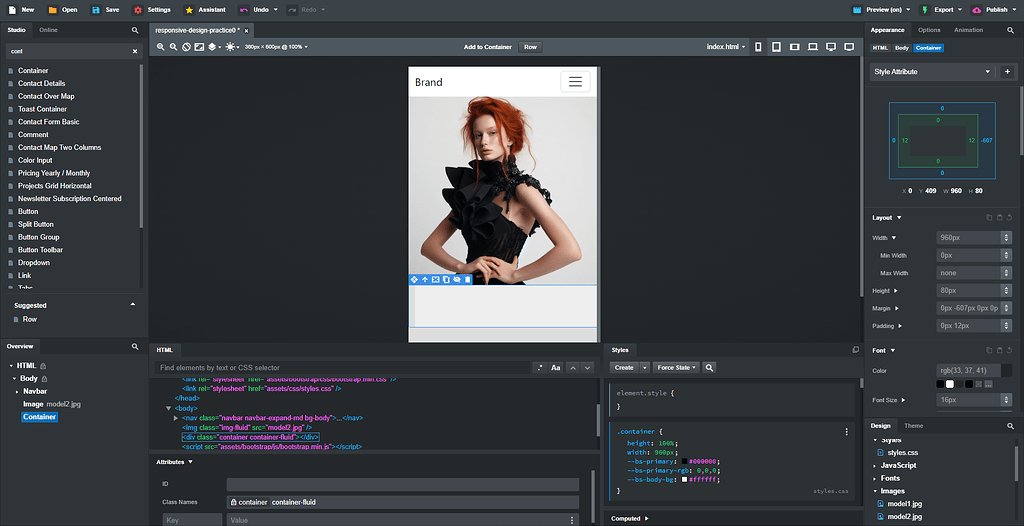This screenshot has width=1024, height=526.
Task: Open the Export options dropdown arrow
Action: pyautogui.click(x=959, y=10)
